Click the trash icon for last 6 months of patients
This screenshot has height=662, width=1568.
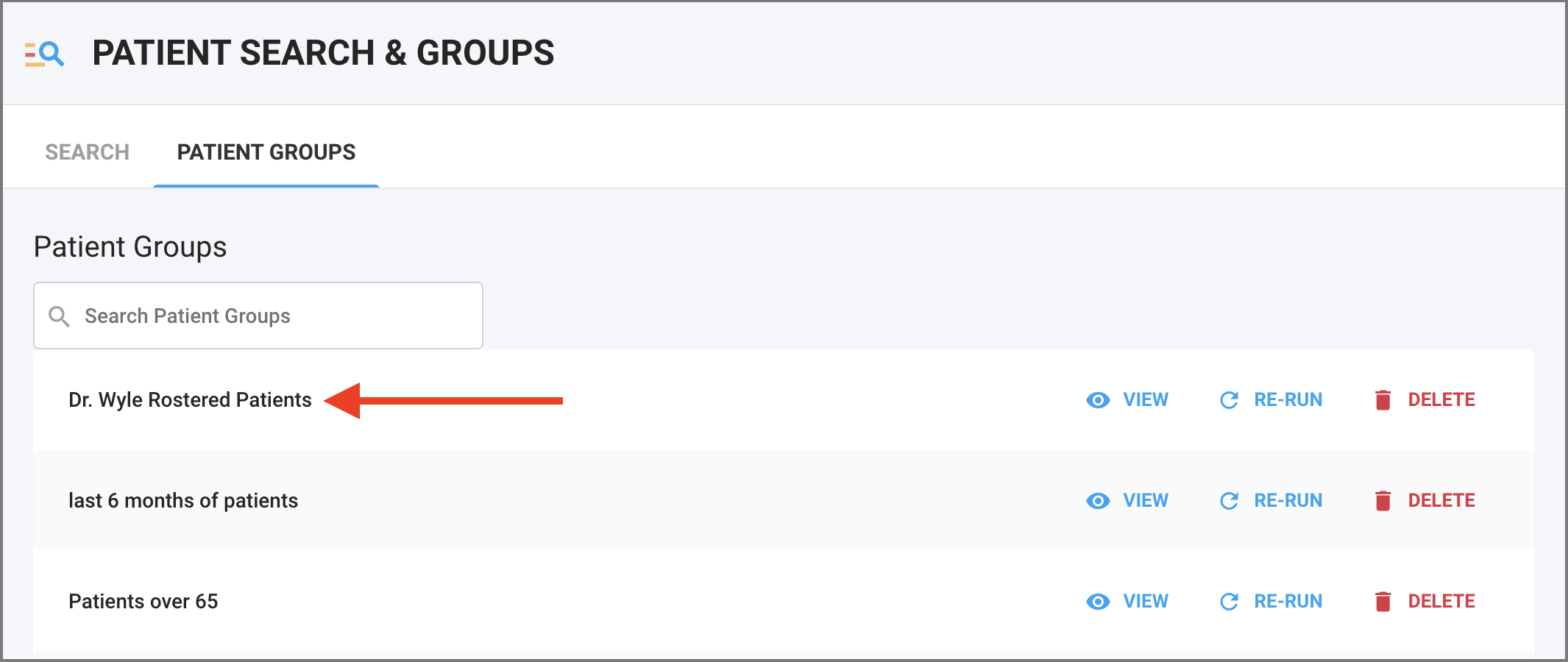click(1383, 501)
